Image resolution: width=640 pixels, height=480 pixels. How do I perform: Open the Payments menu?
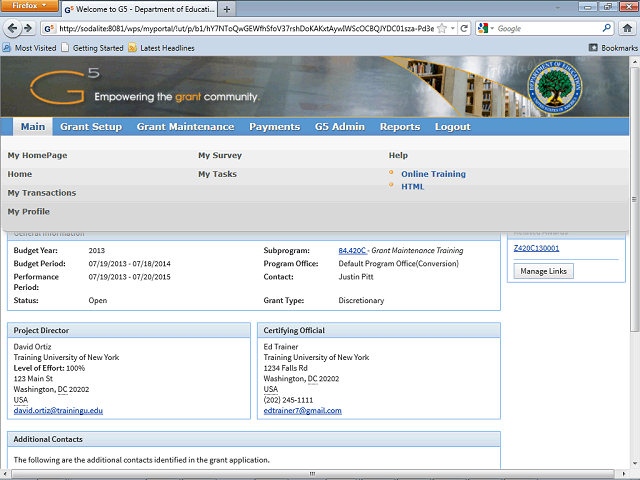pyautogui.click(x=275, y=127)
